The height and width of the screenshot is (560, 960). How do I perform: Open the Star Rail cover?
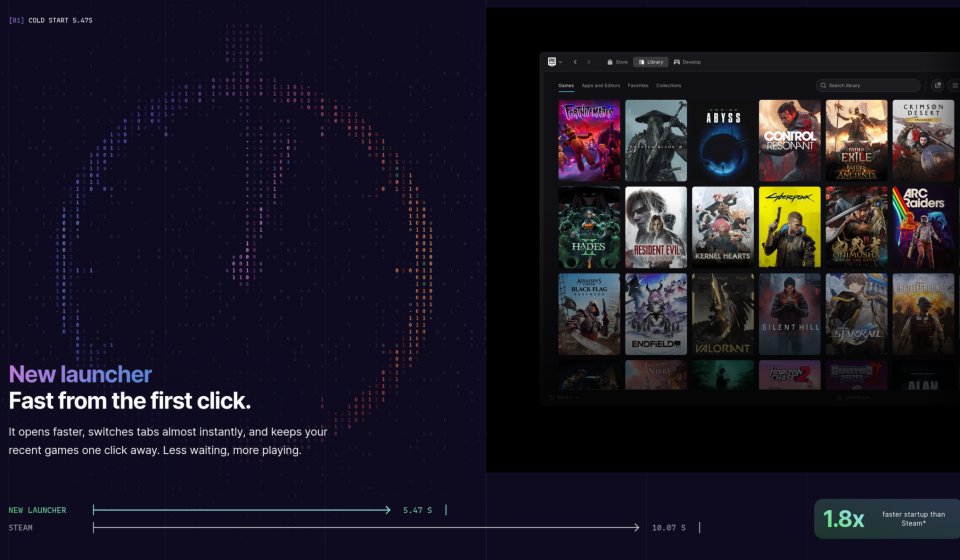click(857, 314)
